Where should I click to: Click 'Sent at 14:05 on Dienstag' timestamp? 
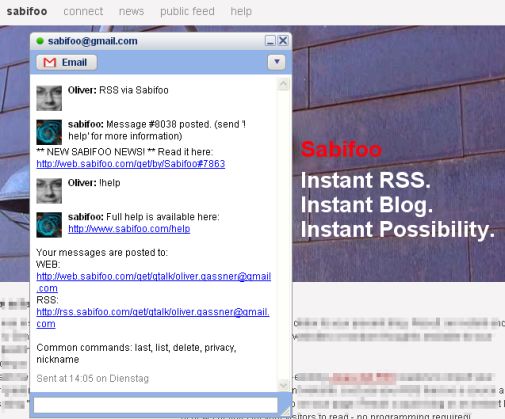[x=92, y=378]
